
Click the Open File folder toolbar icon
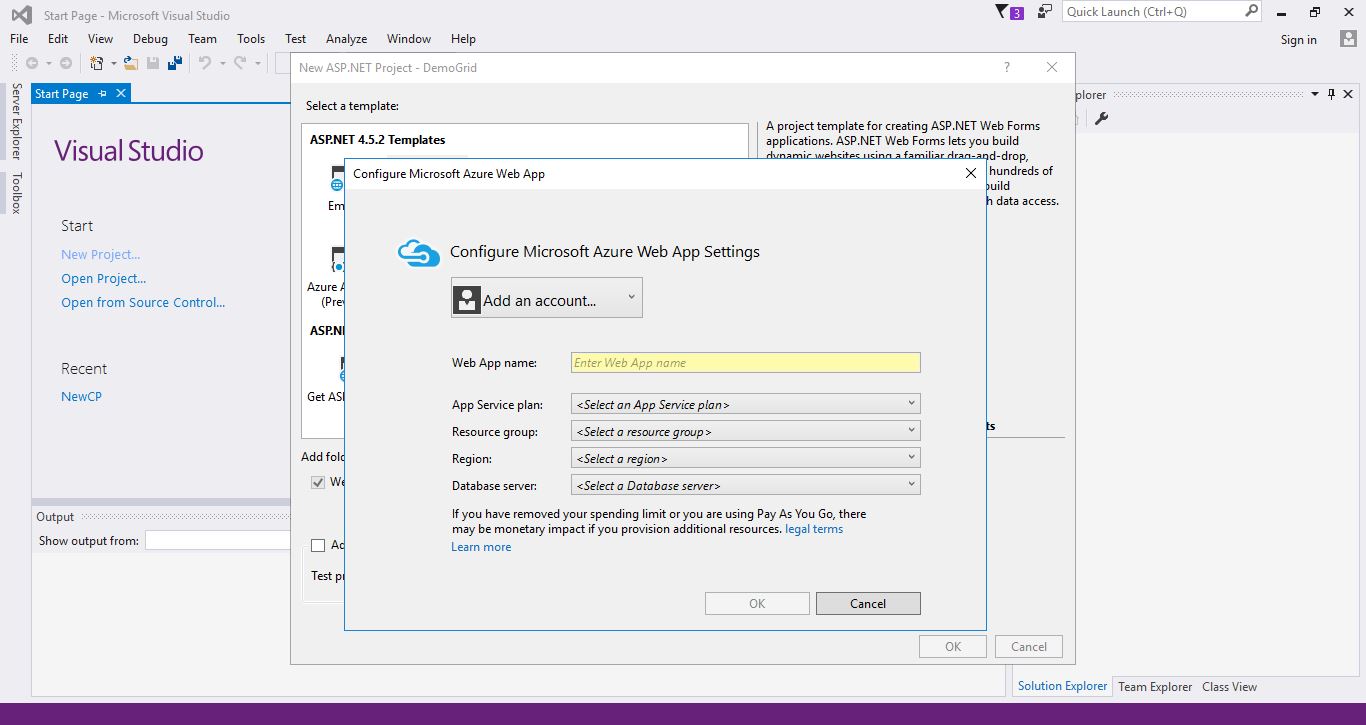(x=131, y=63)
